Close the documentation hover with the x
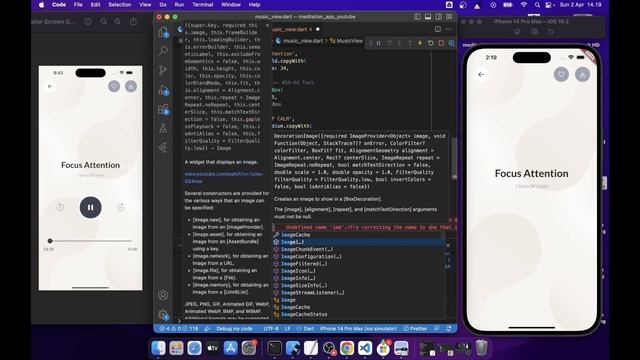The height and width of the screenshot is (360, 640). point(267,25)
